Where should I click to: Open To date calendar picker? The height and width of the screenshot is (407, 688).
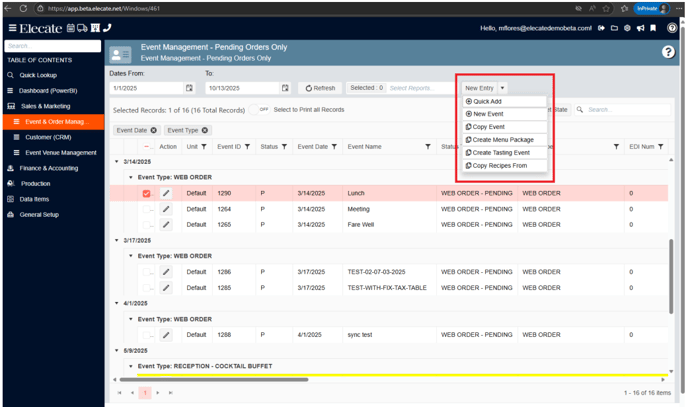click(x=285, y=88)
